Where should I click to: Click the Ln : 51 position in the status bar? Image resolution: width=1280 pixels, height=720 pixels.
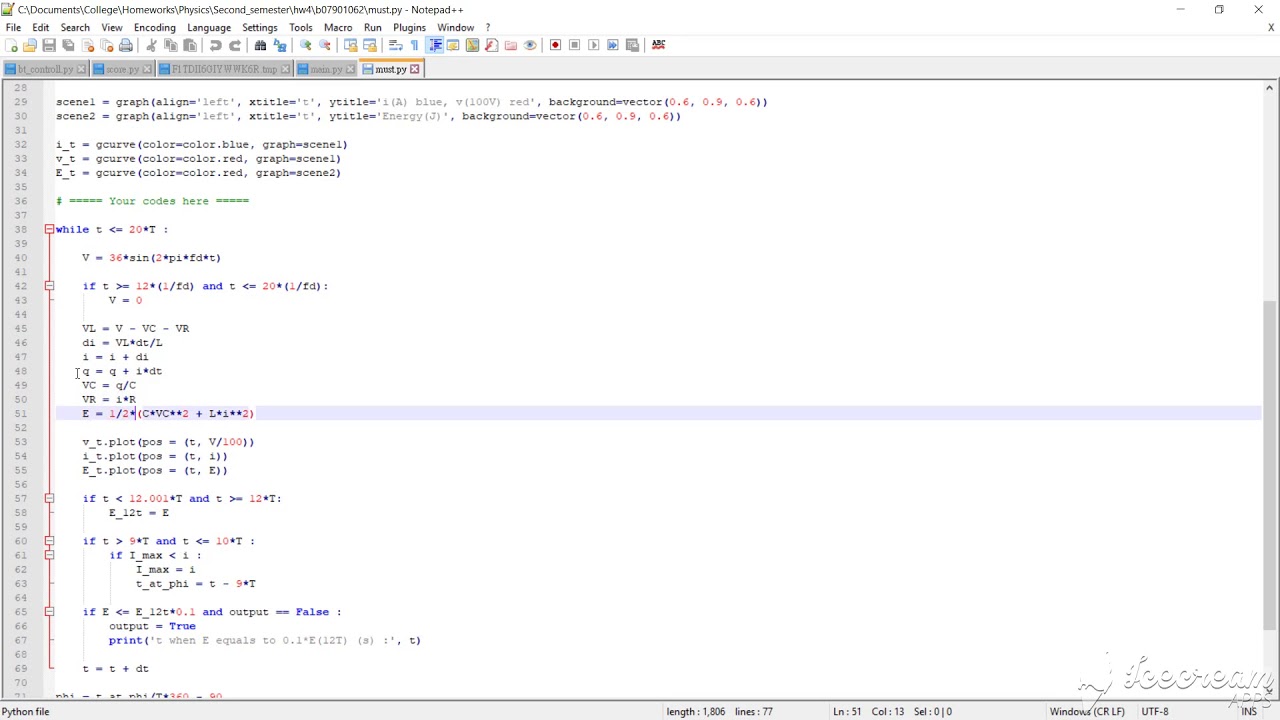tap(846, 712)
